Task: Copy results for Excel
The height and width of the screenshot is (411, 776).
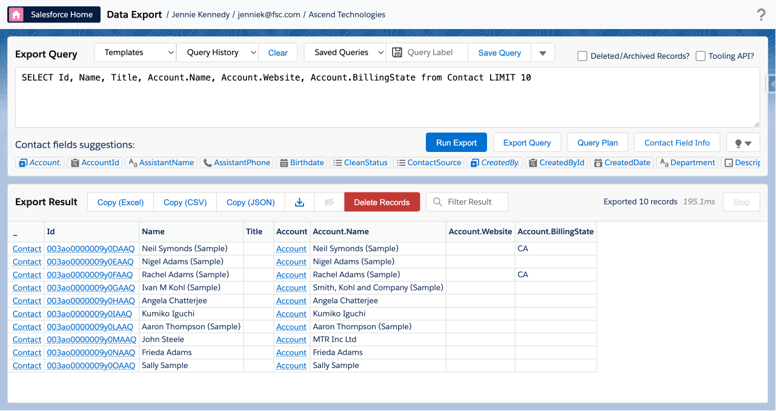Action: [x=120, y=202]
